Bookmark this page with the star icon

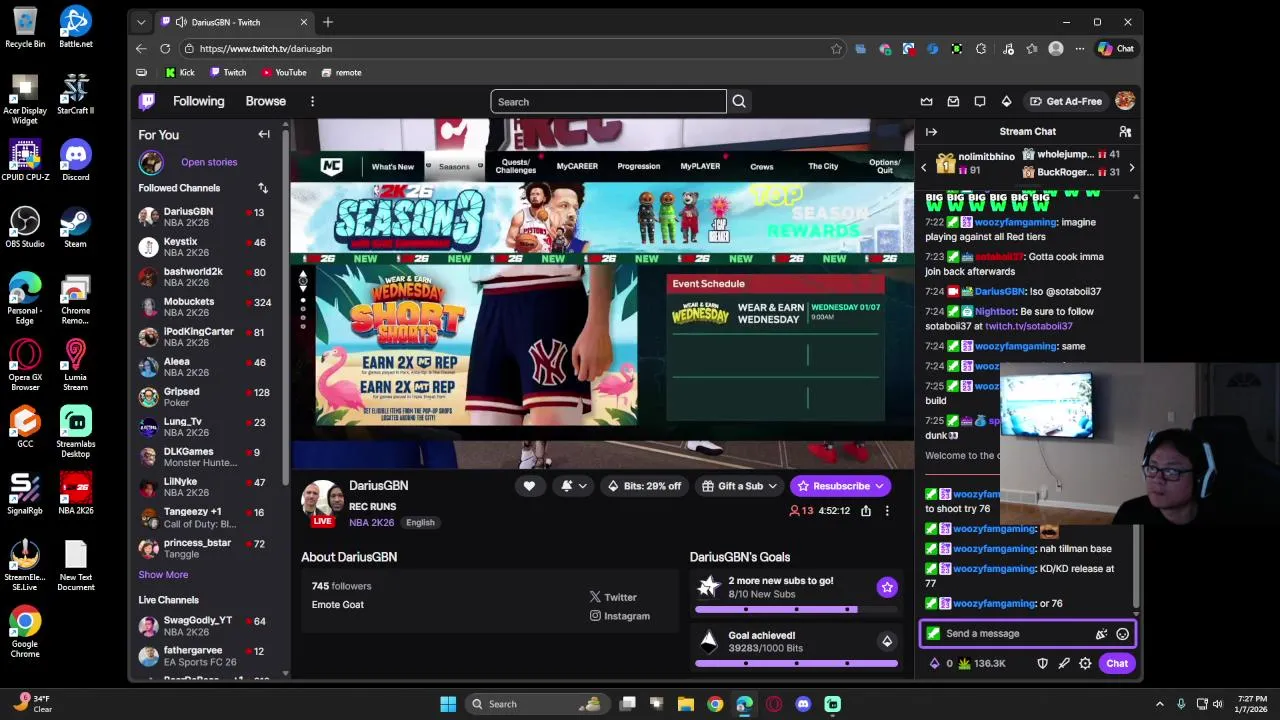click(x=836, y=48)
